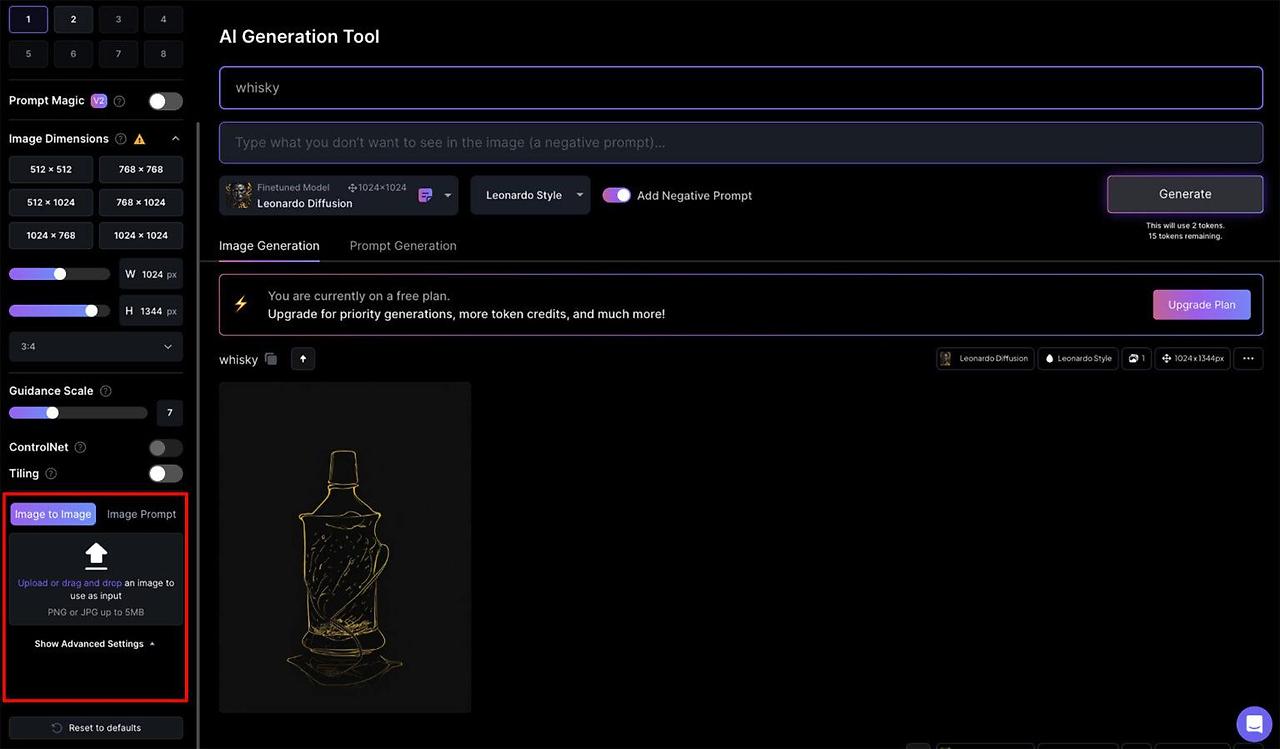Image resolution: width=1280 pixels, height=749 pixels.
Task: Collapse the Image Dimensions section chevron
Action: coord(175,139)
